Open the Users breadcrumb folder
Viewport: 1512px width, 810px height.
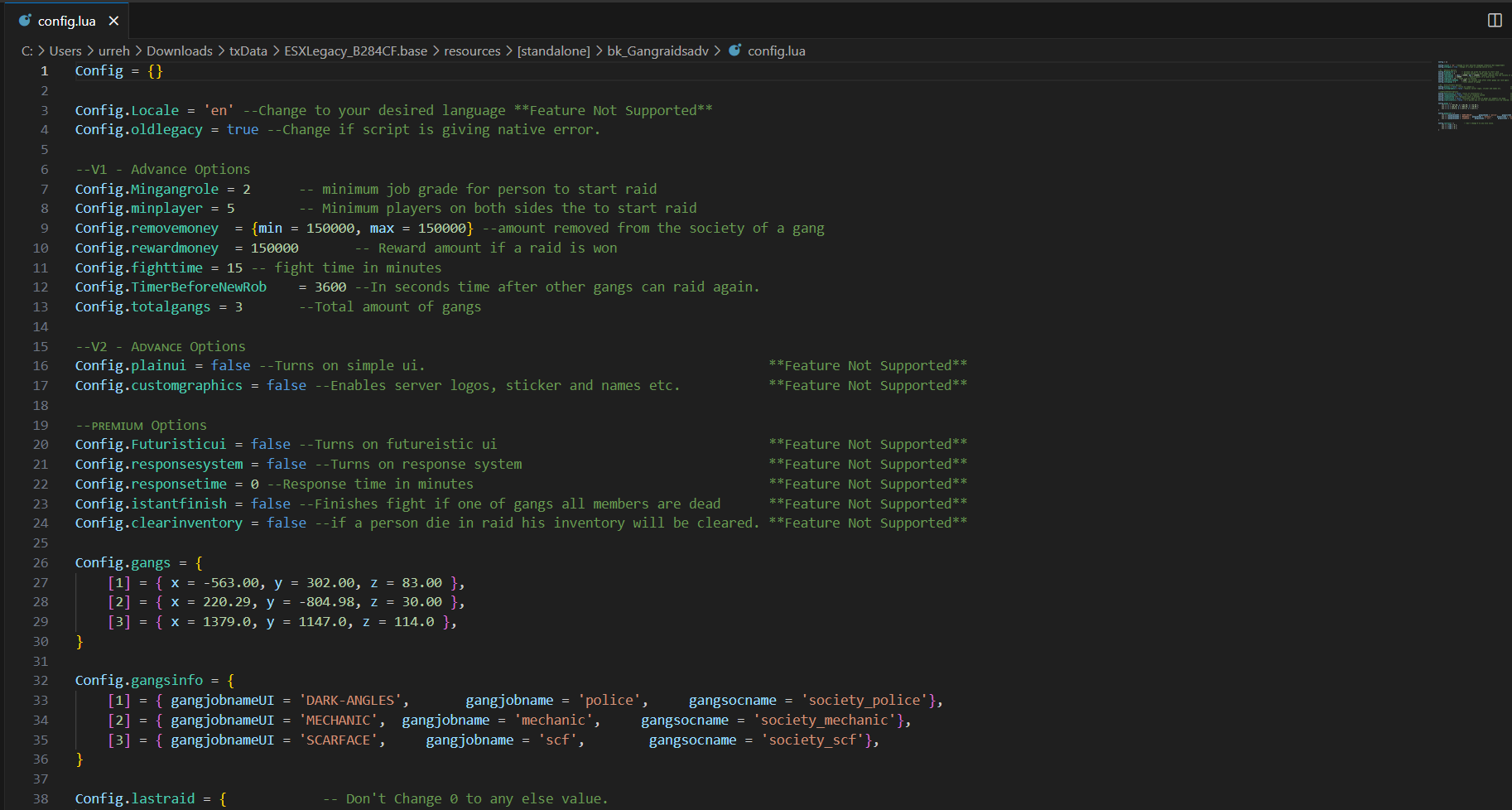click(65, 51)
